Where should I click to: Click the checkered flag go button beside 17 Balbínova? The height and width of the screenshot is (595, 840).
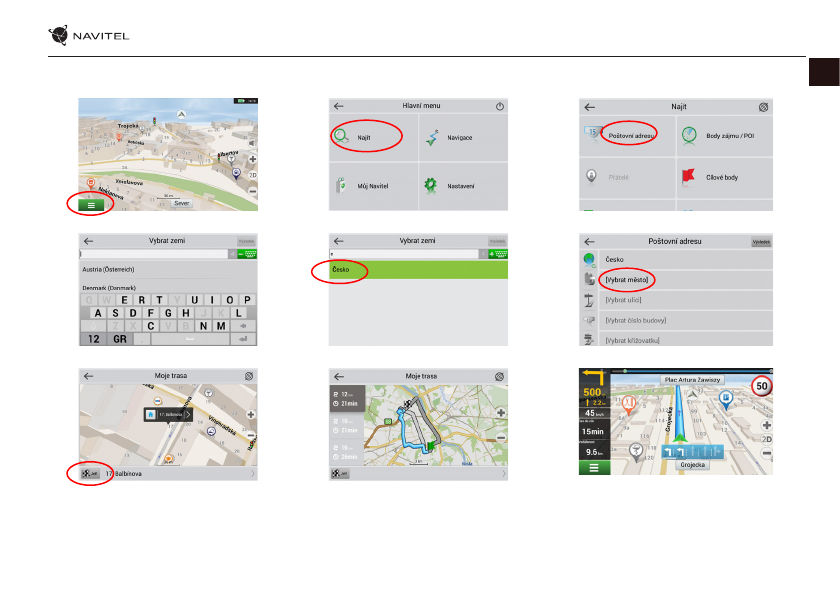(90, 472)
